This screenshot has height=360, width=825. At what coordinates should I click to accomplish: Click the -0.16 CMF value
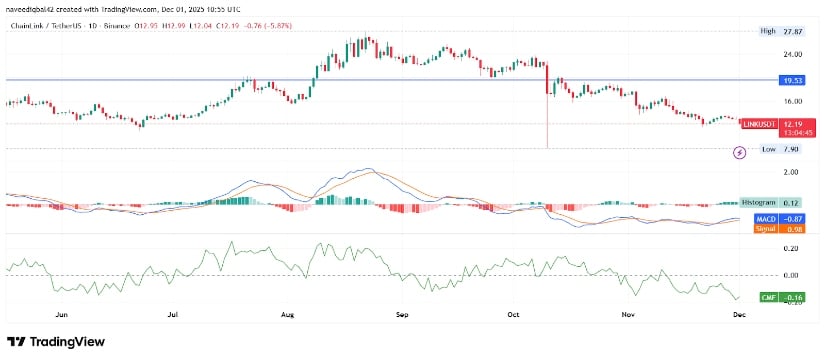point(791,298)
